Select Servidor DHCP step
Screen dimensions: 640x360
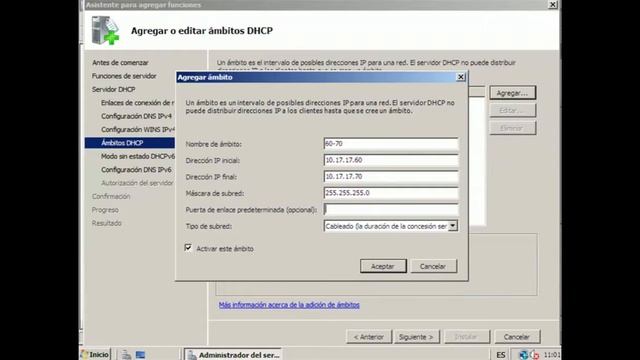coord(113,89)
